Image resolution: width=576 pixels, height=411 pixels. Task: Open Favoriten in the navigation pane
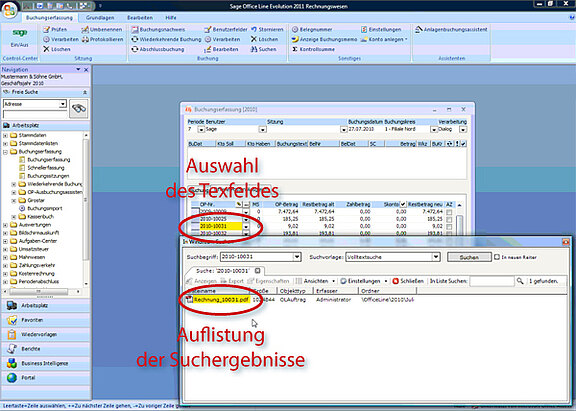tap(46, 320)
